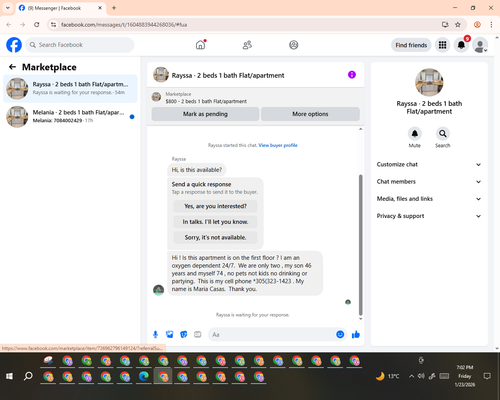Open the Melania conversation in list
The image size is (500, 400).
[x=70, y=117]
